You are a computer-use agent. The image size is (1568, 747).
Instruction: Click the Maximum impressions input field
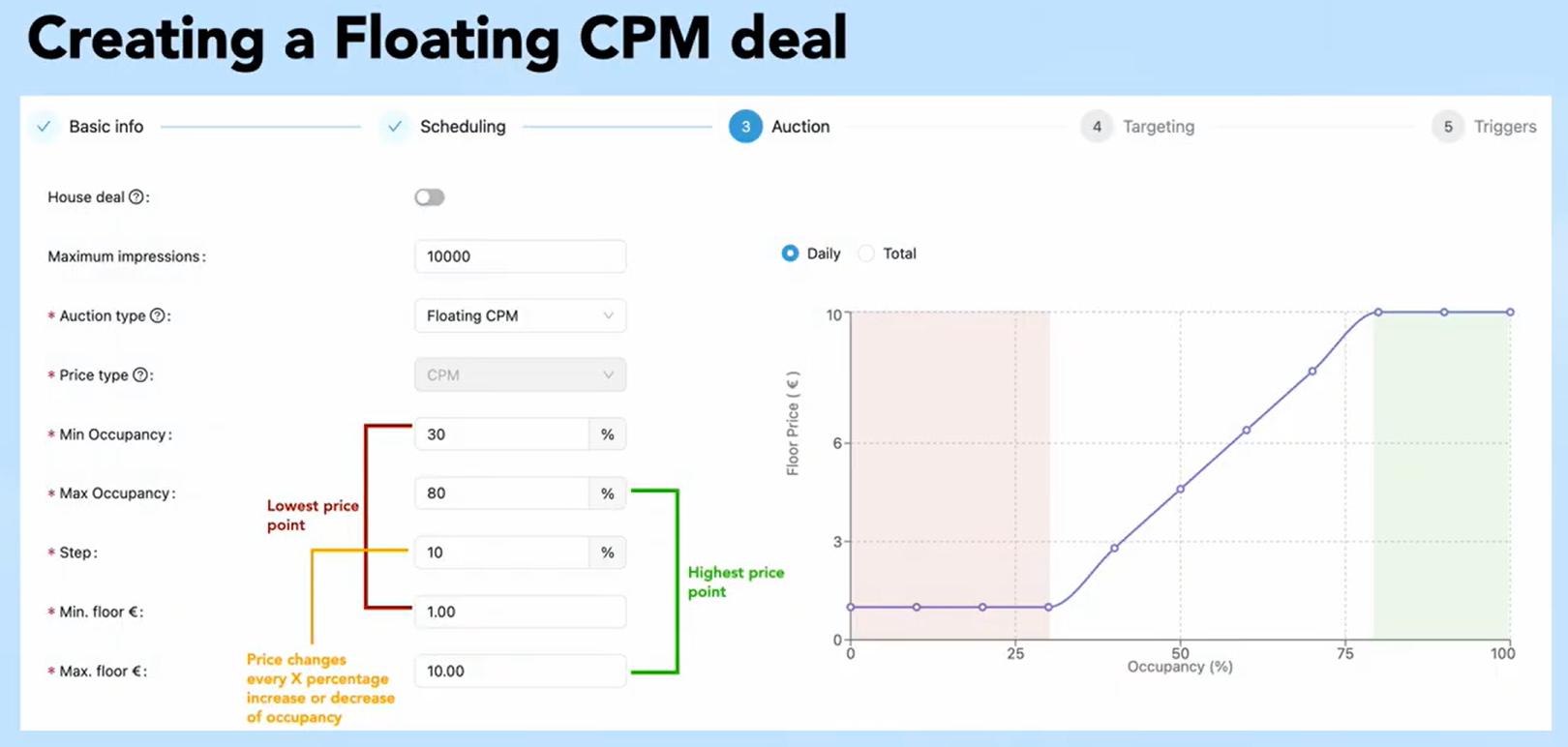tap(520, 256)
